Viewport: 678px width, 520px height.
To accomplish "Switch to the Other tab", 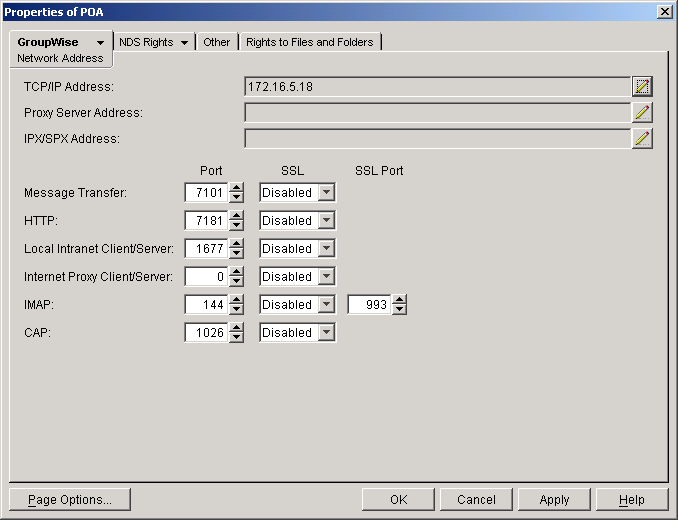I will click(217, 42).
